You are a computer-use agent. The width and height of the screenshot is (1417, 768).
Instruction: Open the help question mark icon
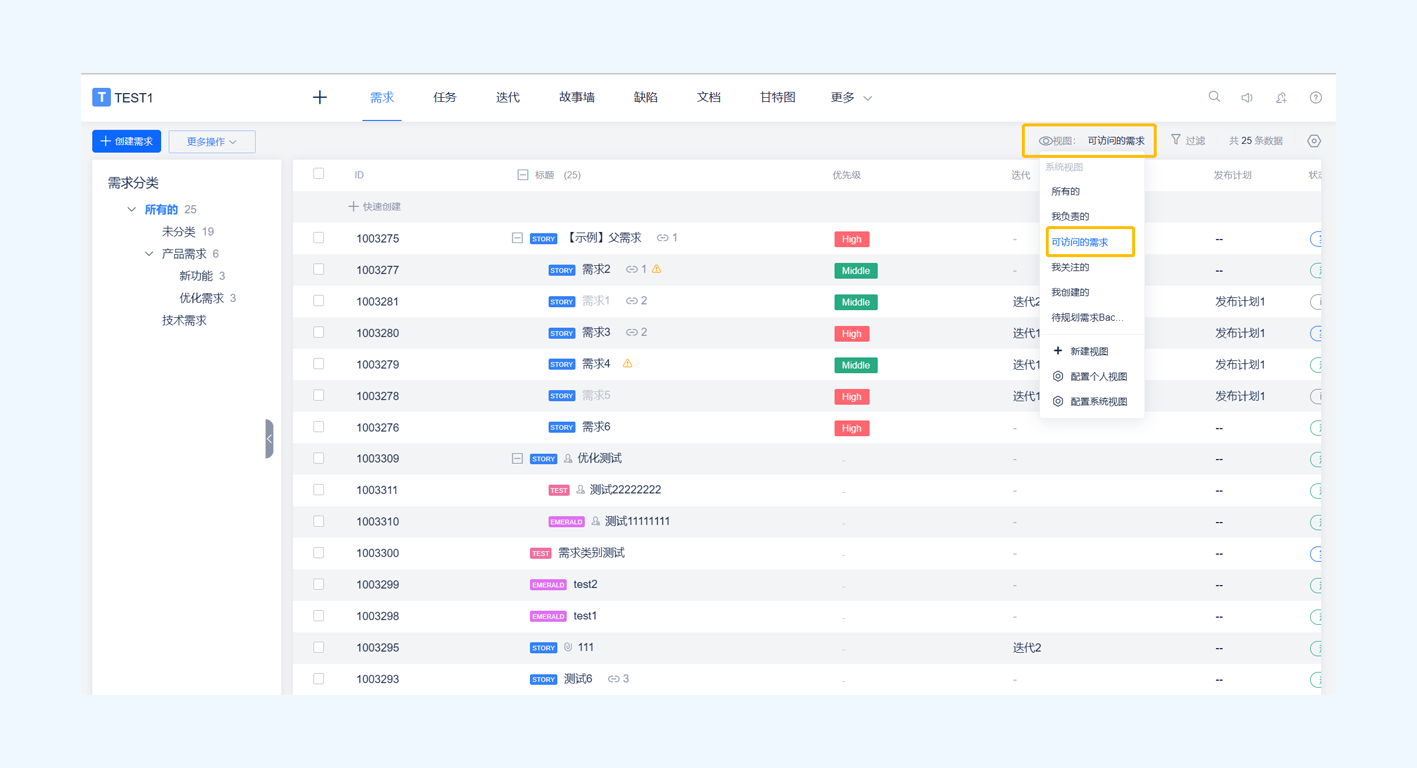coord(1316,98)
